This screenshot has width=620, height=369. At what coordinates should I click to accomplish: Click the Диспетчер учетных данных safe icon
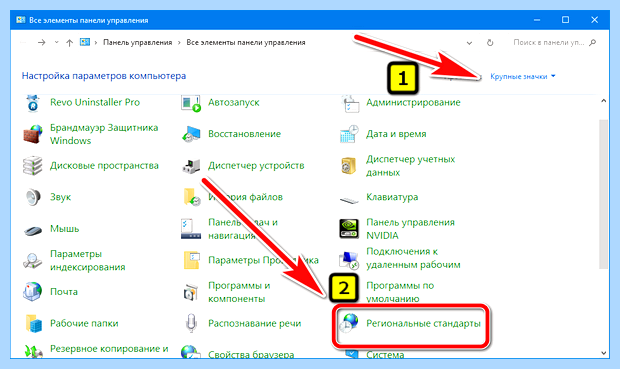point(349,166)
